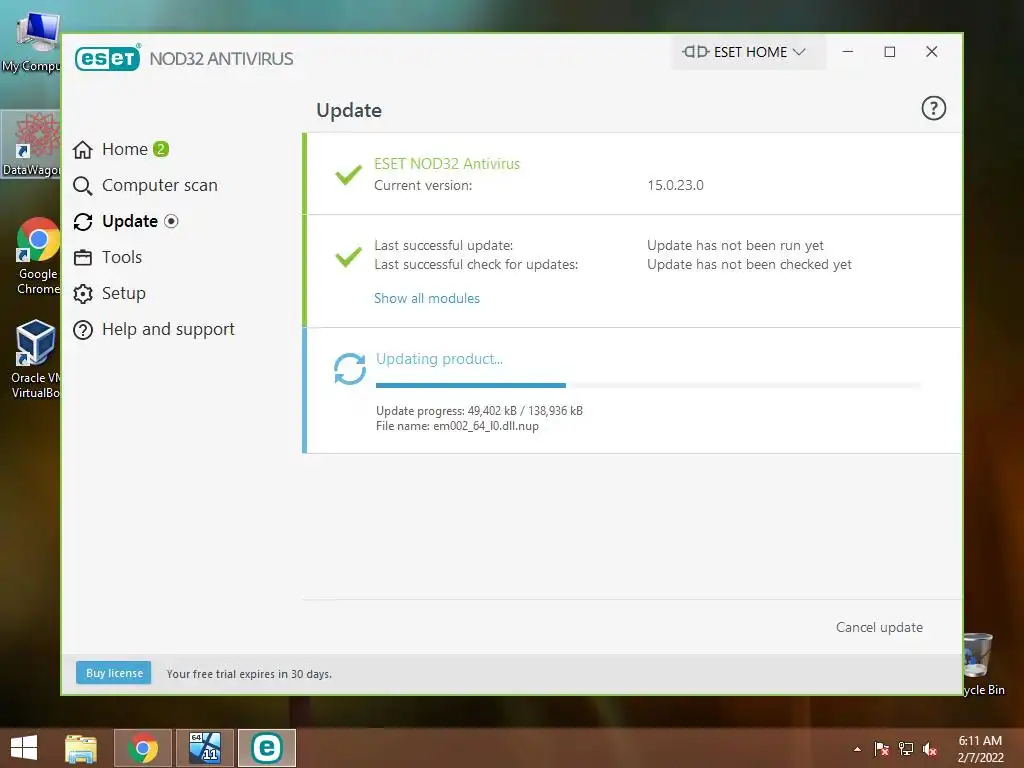Viewport: 1024px width, 768px height.
Task: Click the Tools briefcase icon
Action: click(x=83, y=258)
